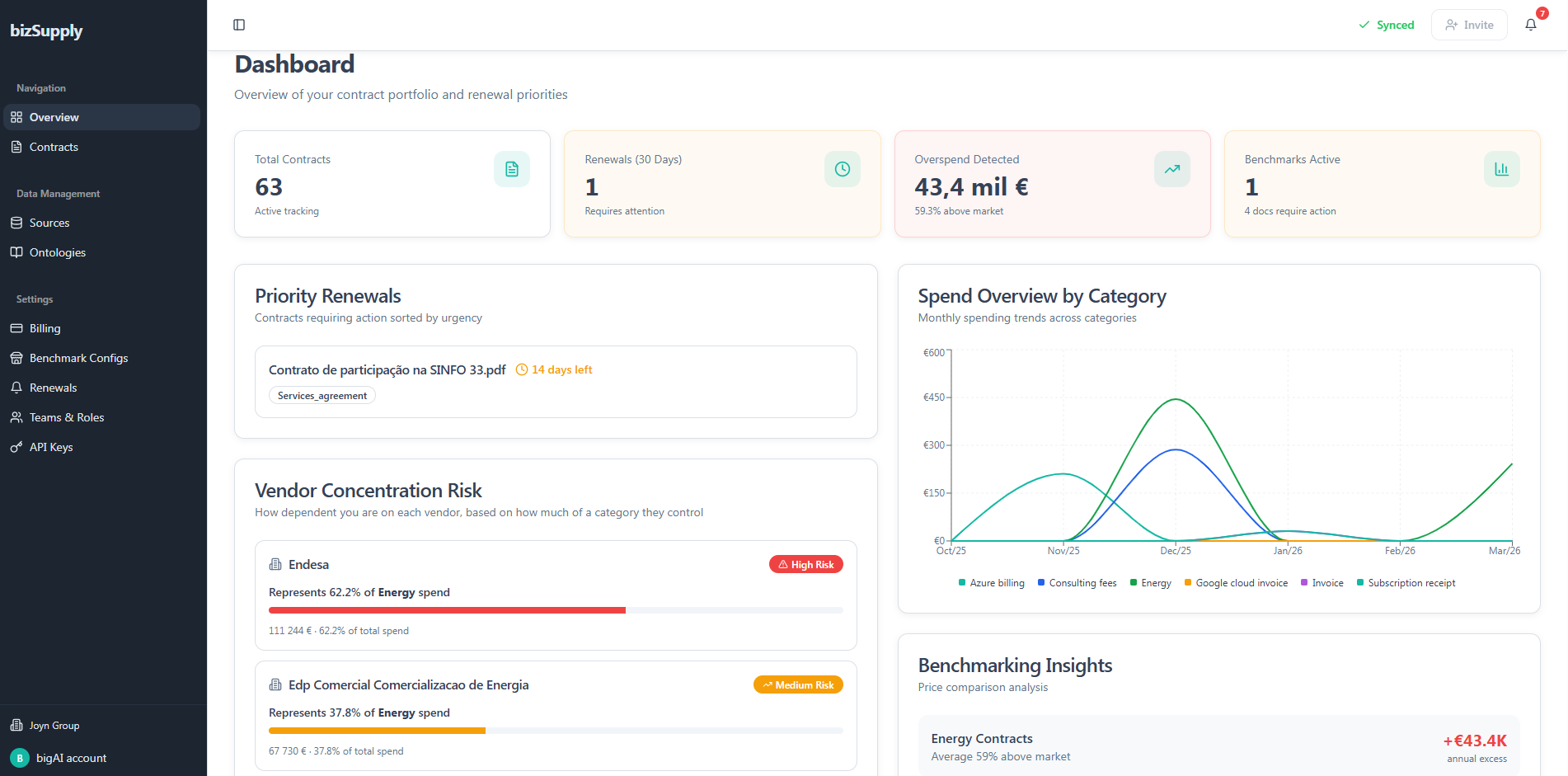This screenshot has height=776, width=1568.
Task: Click the Total Contracts document icon
Action: coord(511,169)
